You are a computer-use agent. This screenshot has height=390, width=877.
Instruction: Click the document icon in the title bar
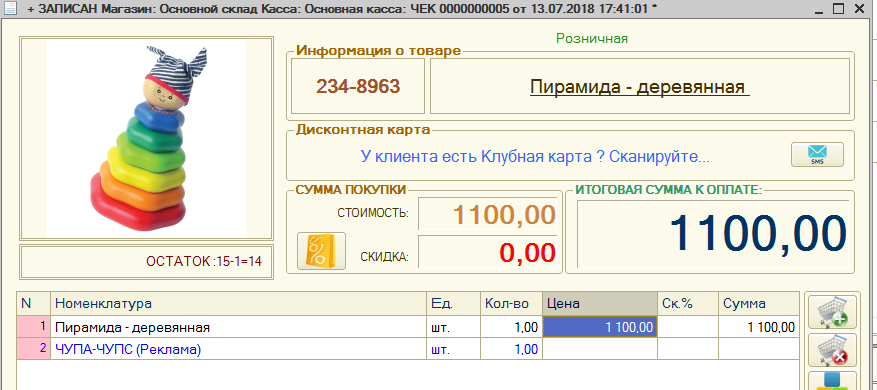(10, 8)
